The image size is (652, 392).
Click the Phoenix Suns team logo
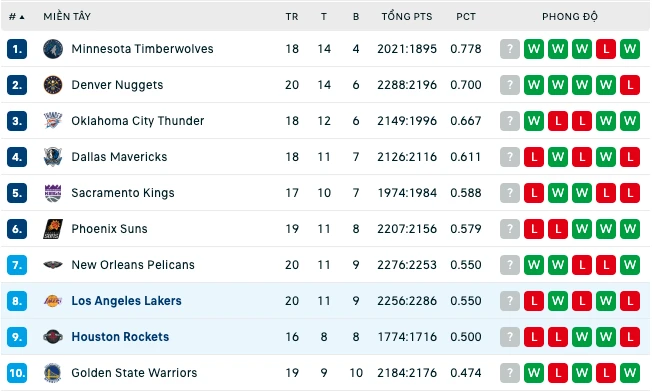pos(53,229)
